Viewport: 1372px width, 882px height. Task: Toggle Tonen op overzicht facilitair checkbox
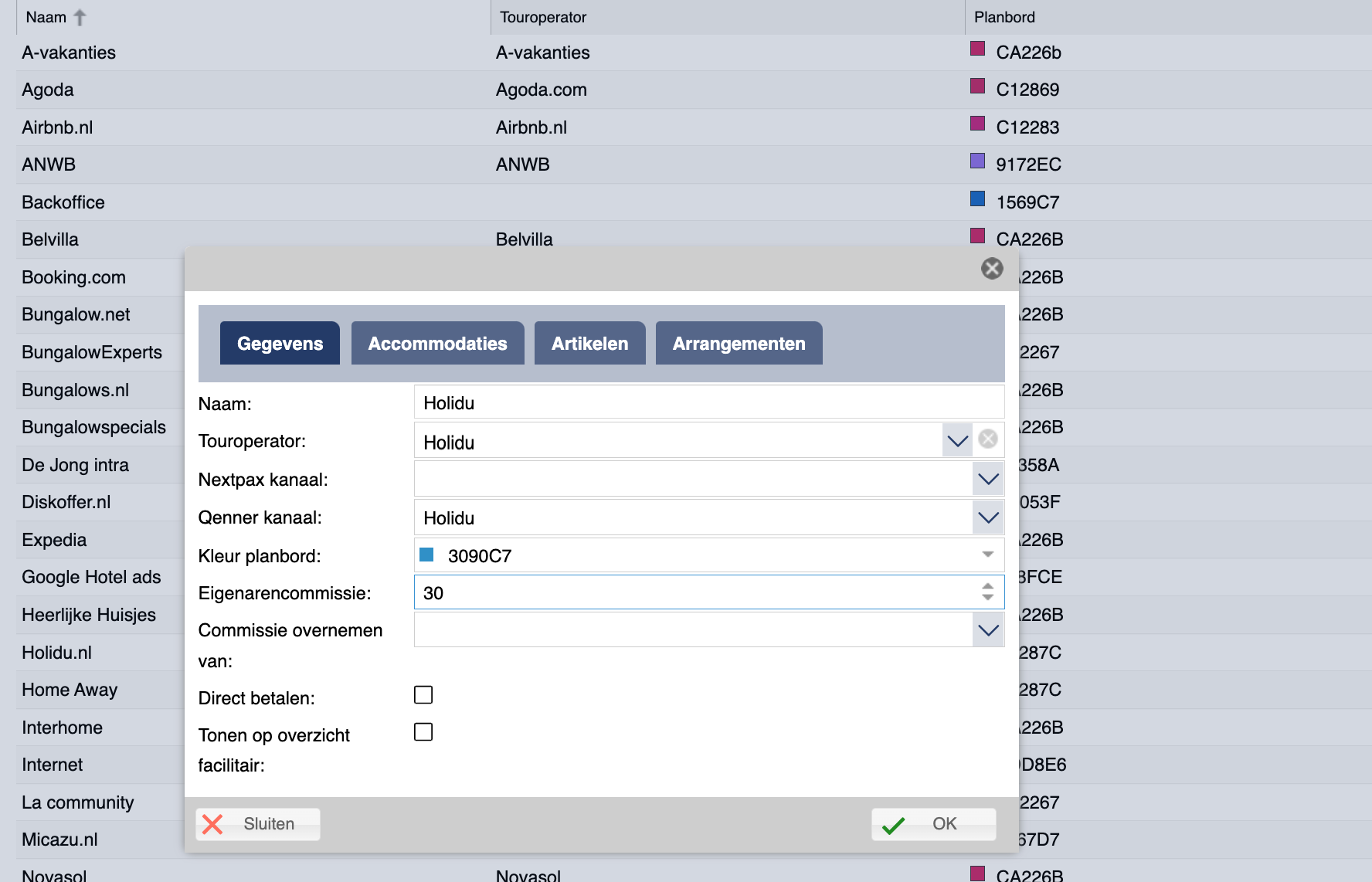pos(423,732)
